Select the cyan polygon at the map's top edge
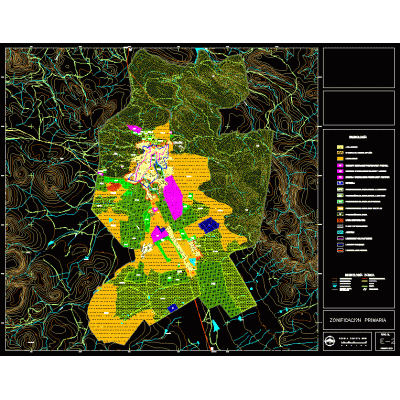The image size is (400, 400). click(199, 50)
